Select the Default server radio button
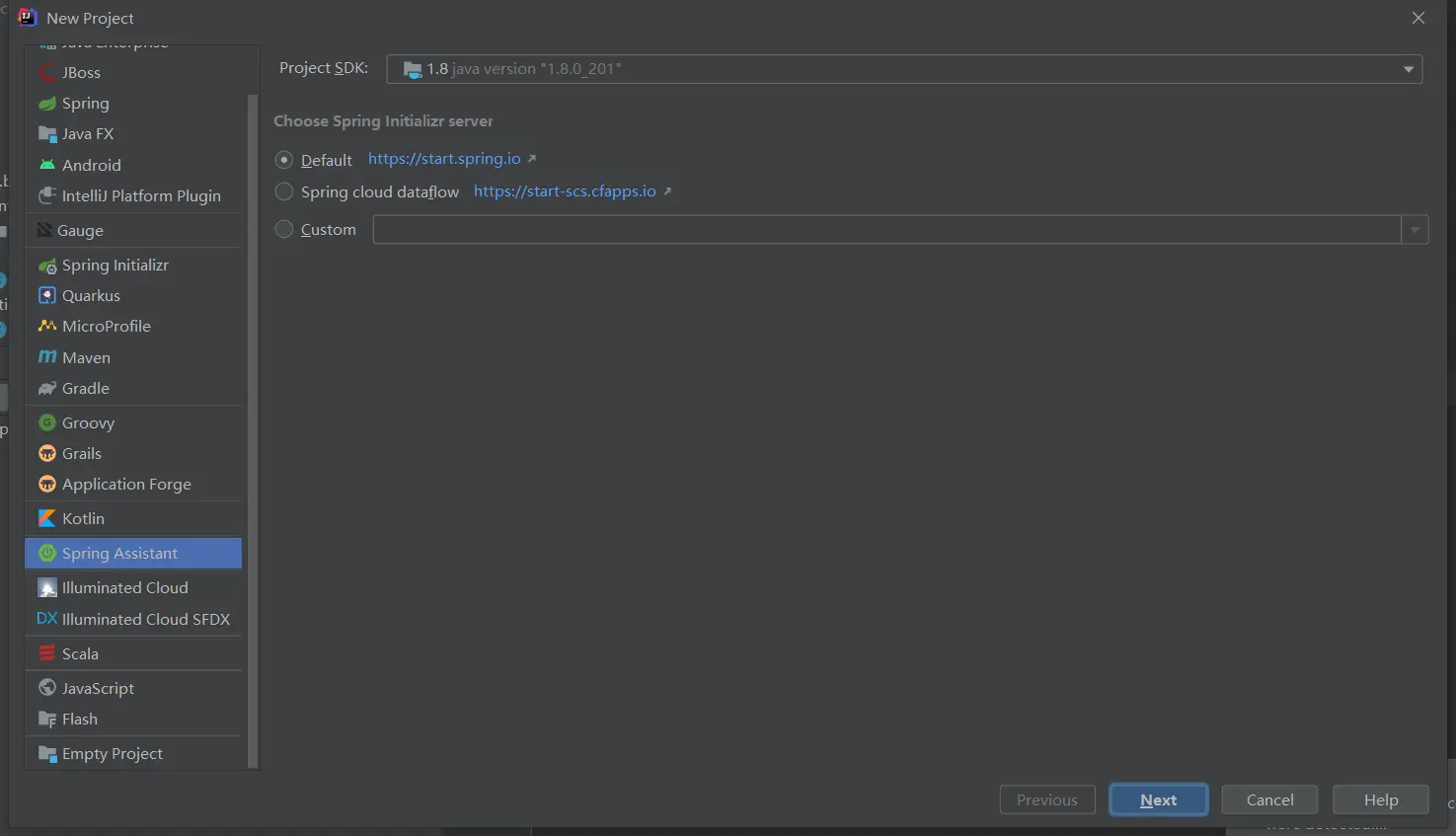The height and width of the screenshot is (836, 1456). click(284, 159)
